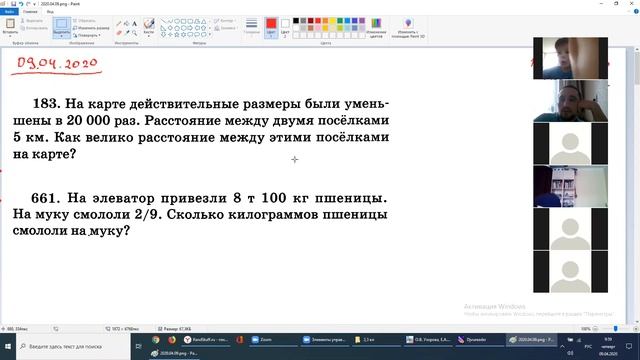The height and width of the screenshot is (360, 640).
Task: Open the notification center icon
Action: click(x=629, y=347)
